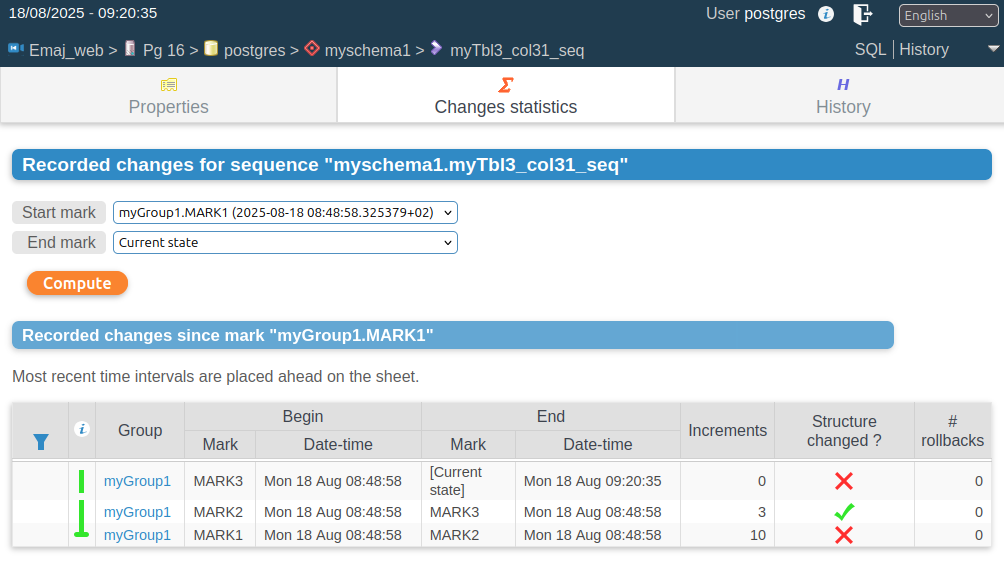
Task: Click the info icon in table header
Action: coord(82,430)
